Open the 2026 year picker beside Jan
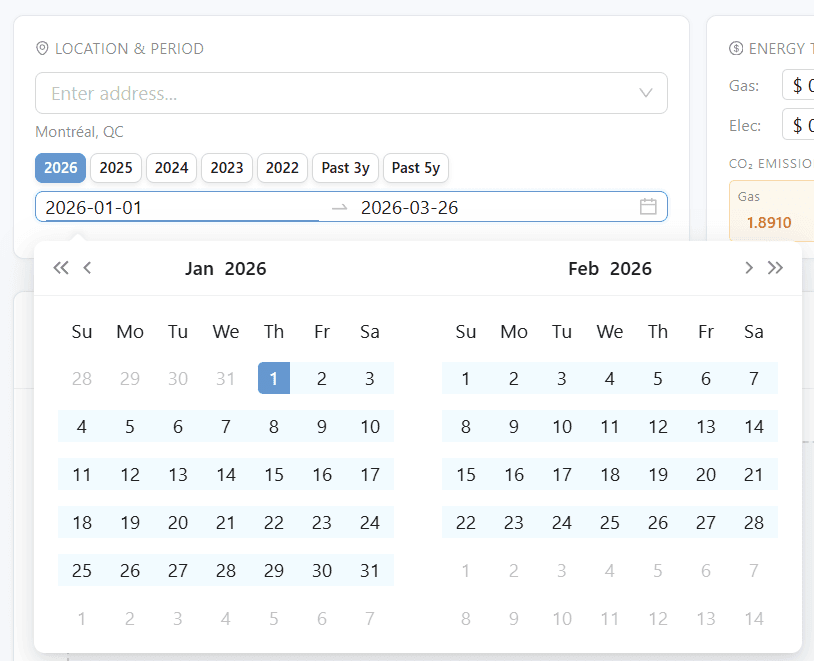The image size is (814, 661). 246,268
